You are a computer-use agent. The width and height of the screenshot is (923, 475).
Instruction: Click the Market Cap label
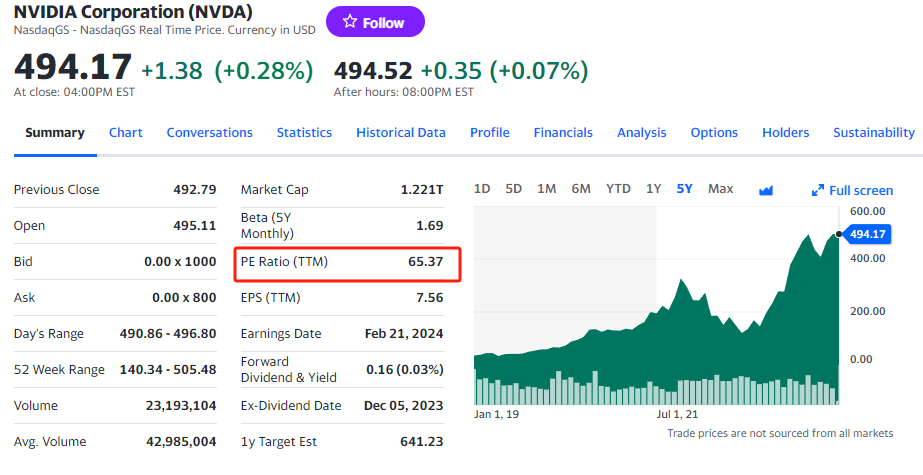tap(274, 190)
